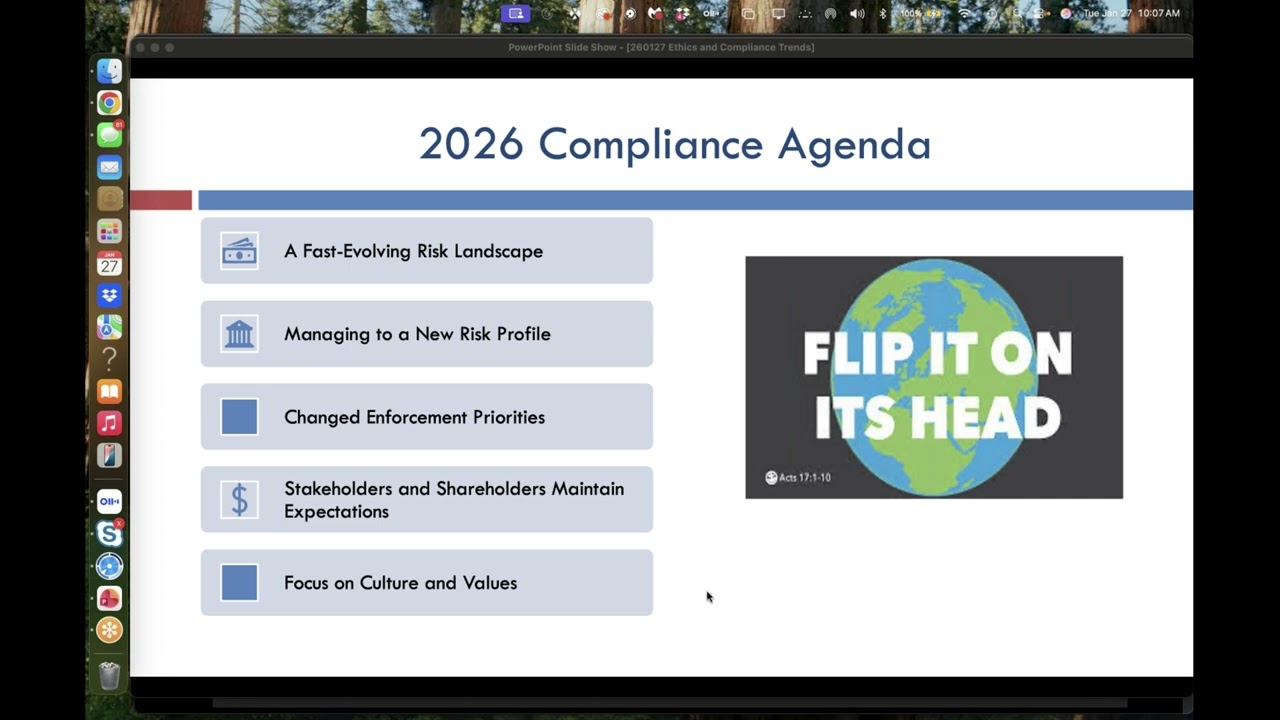Open Dropbox from the dock
1280x720 pixels.
(109, 296)
